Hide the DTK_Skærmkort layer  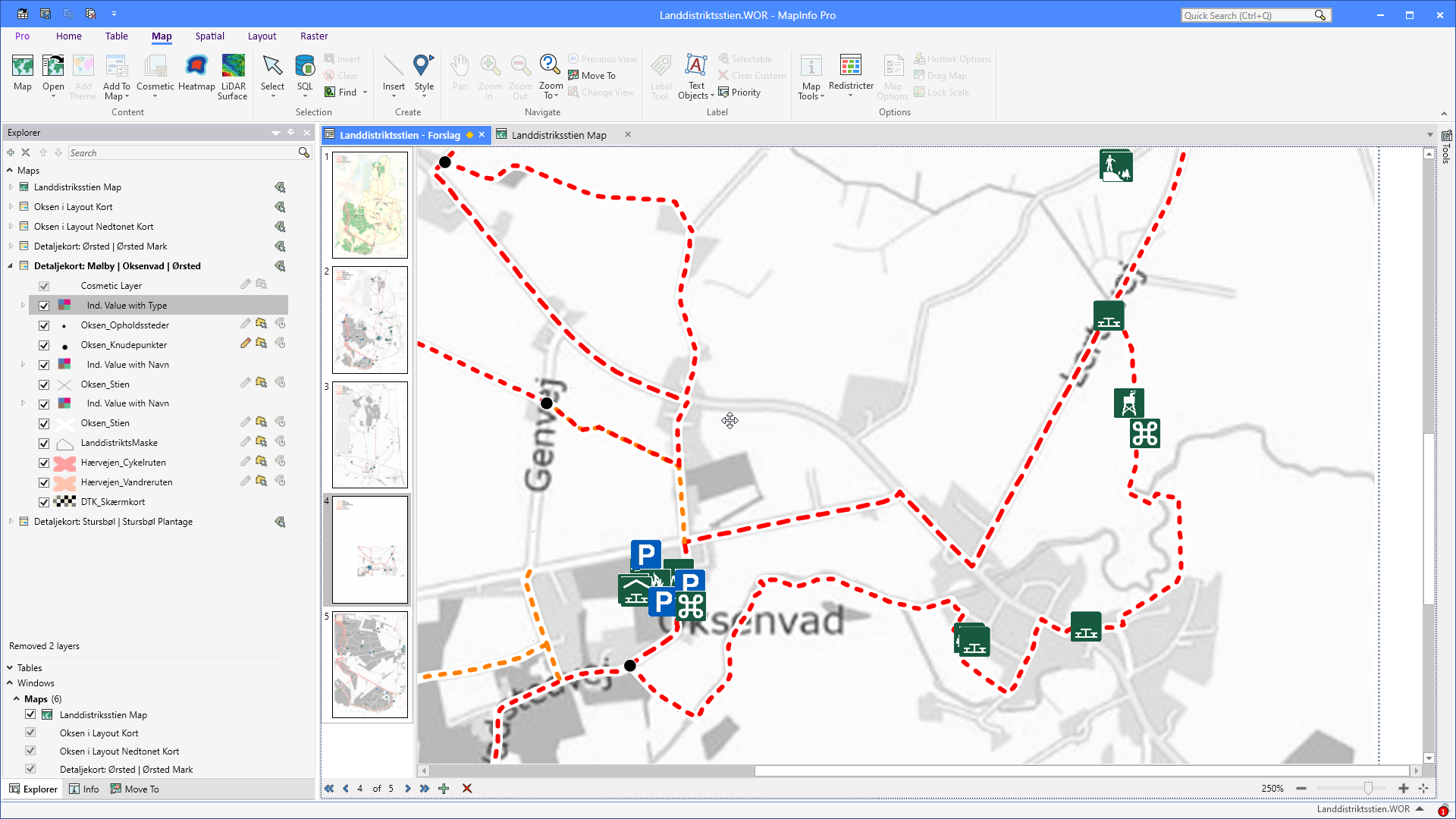coord(44,501)
